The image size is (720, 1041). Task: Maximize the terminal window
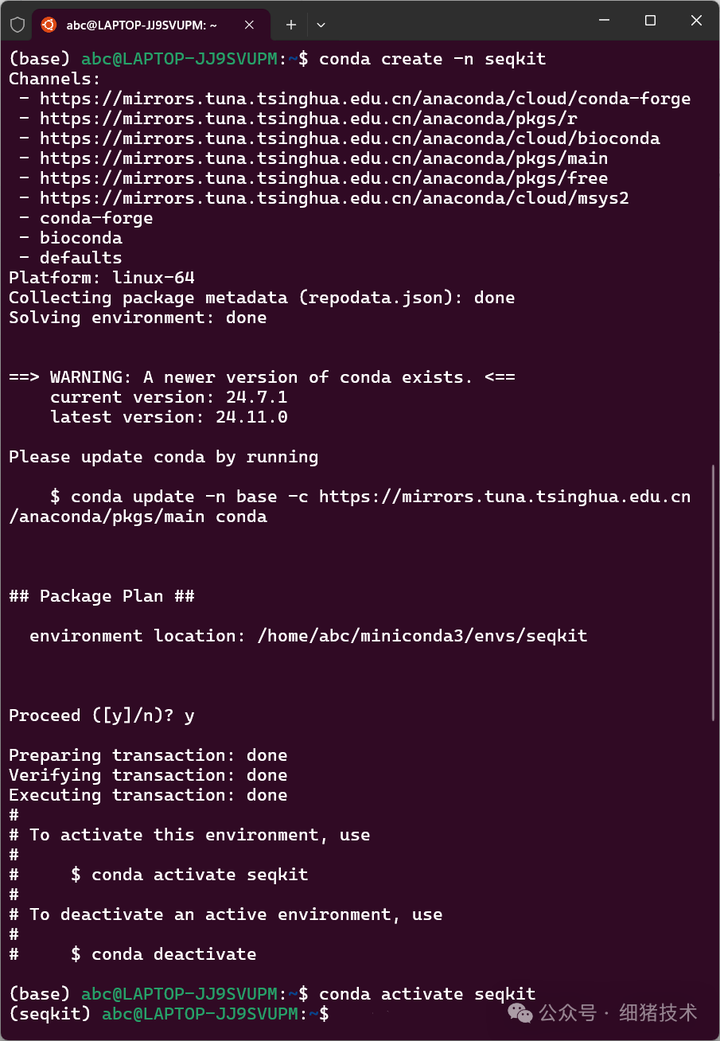(650, 20)
